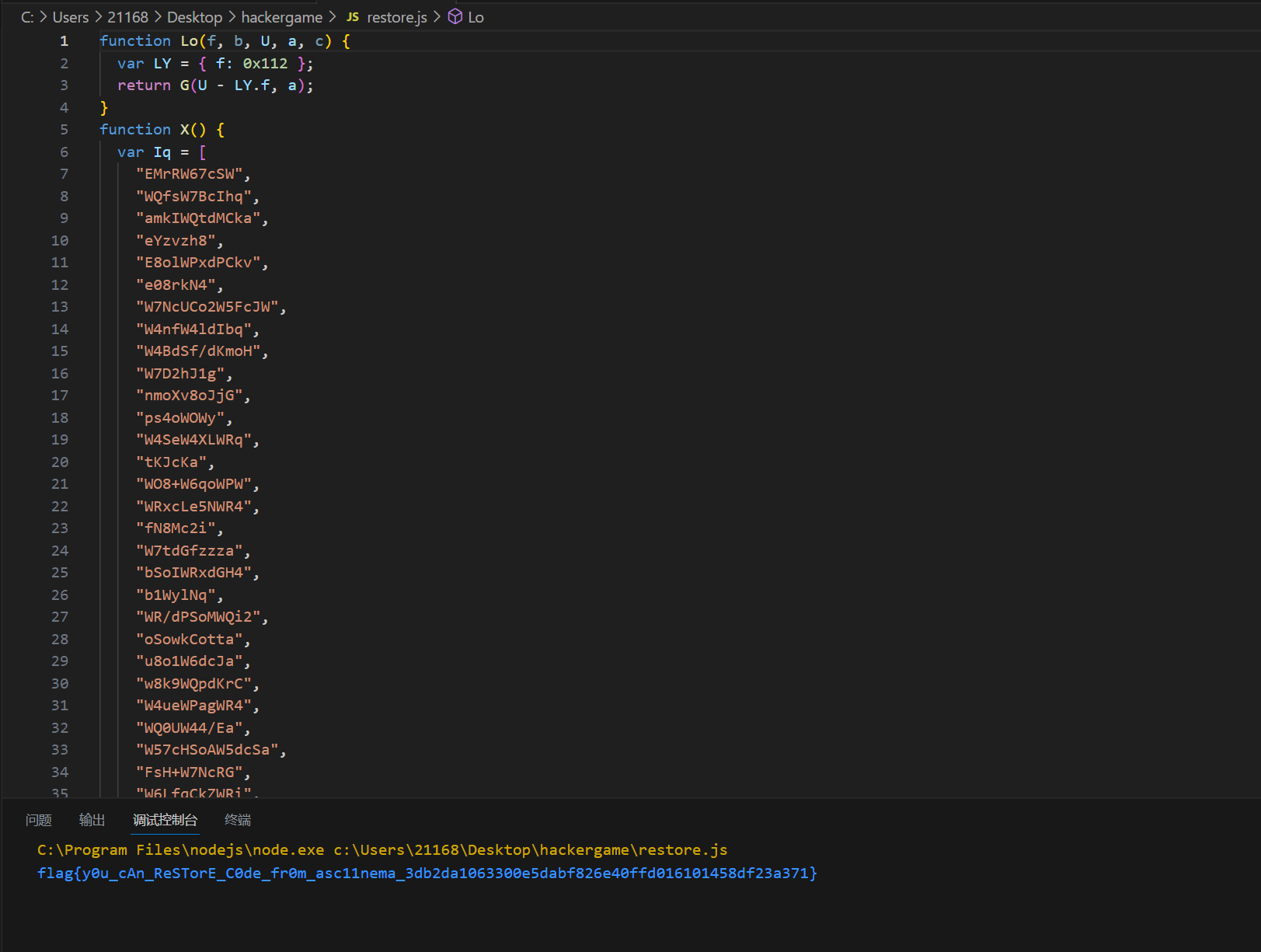1261x952 pixels.
Task: Click the string "u8o1W6dcJa"
Action: tap(189, 661)
